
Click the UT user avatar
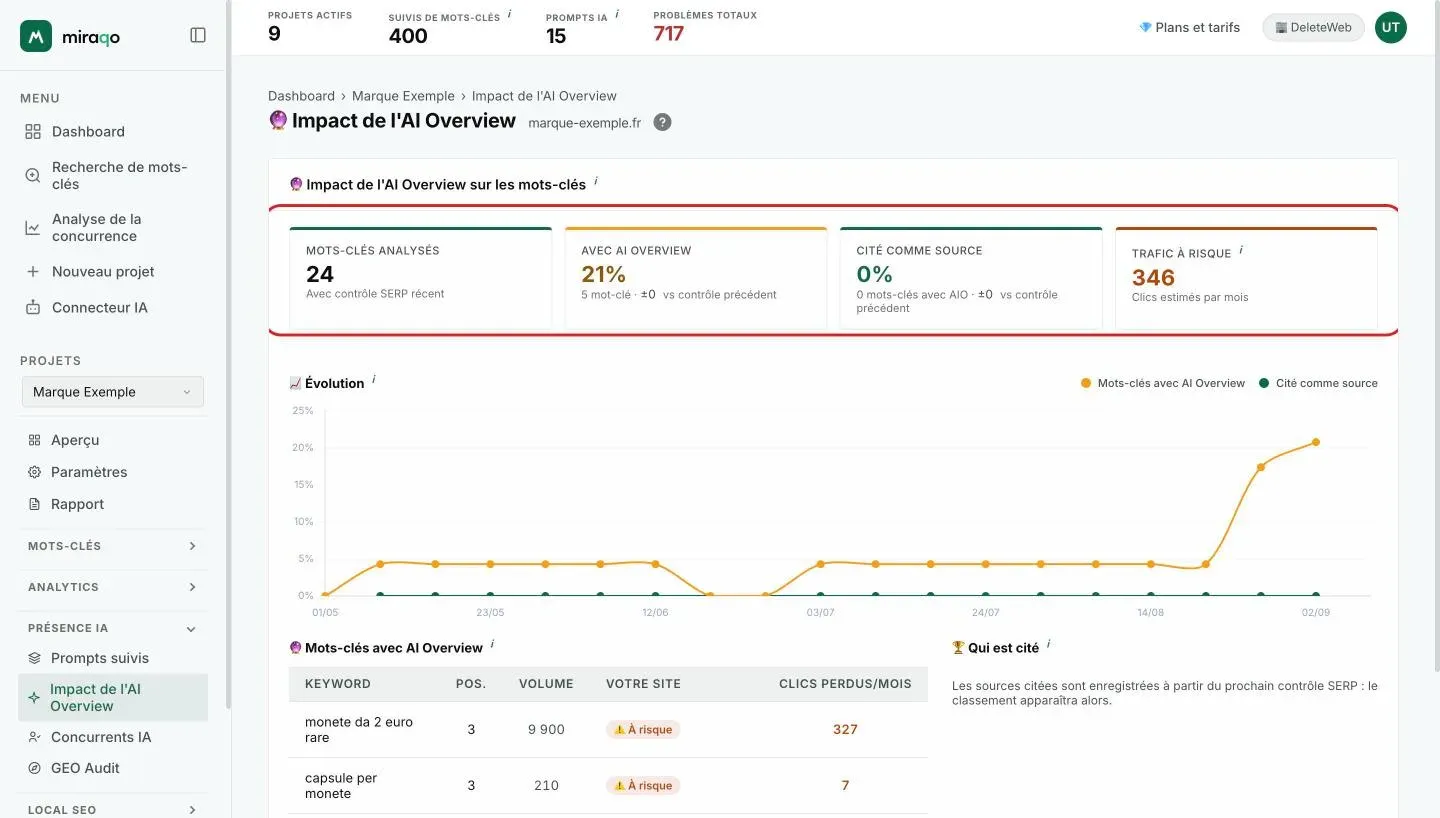click(1390, 28)
